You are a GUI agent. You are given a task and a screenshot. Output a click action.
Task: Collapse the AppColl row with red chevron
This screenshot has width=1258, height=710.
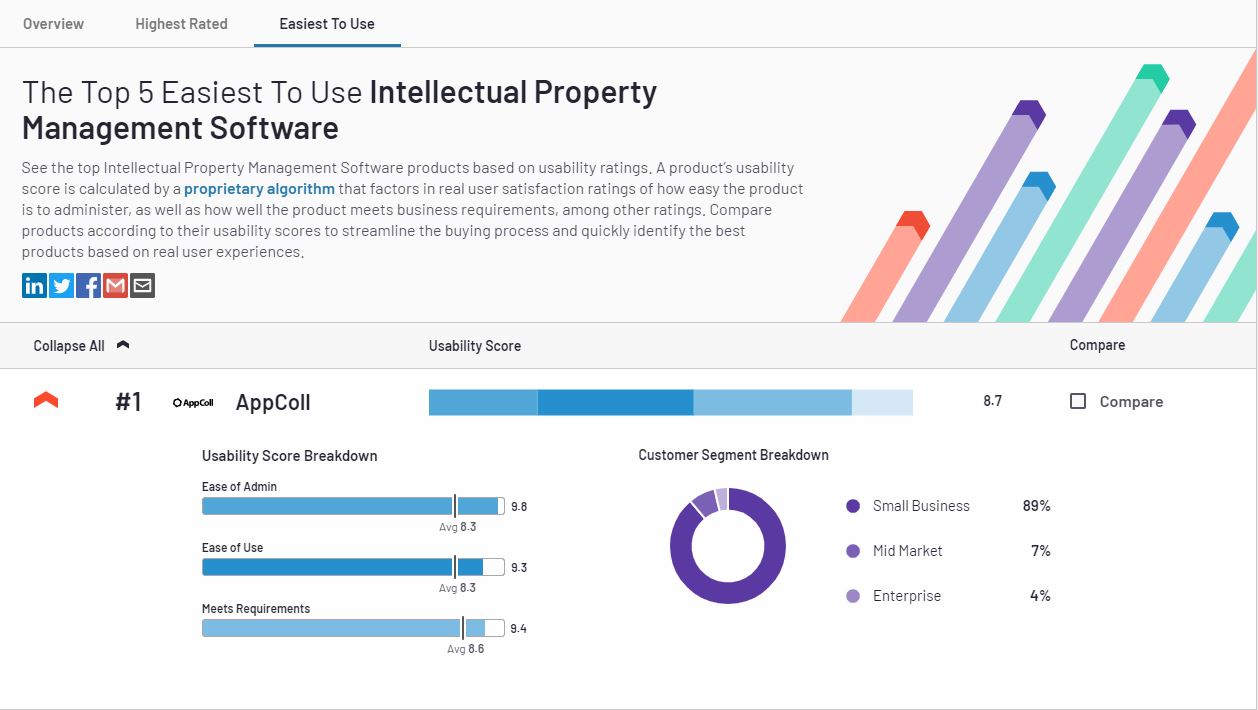[46, 401]
